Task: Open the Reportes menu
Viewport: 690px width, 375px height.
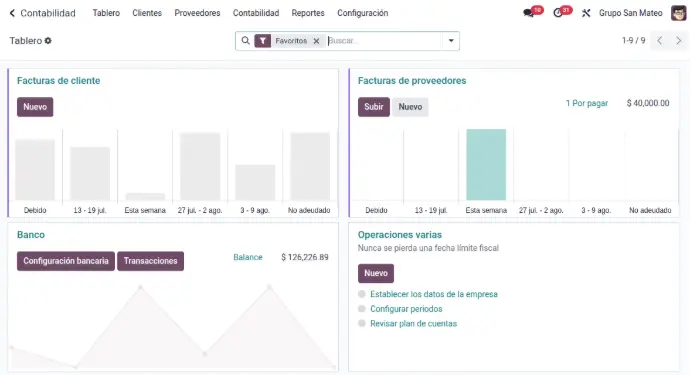Action: tap(308, 13)
